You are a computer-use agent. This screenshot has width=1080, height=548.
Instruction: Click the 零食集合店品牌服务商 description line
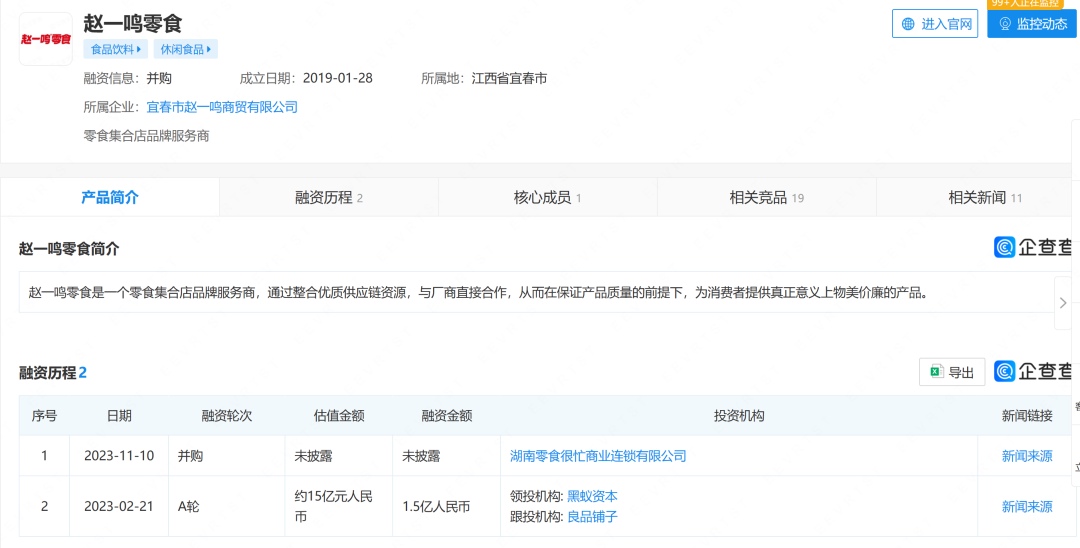[146, 136]
